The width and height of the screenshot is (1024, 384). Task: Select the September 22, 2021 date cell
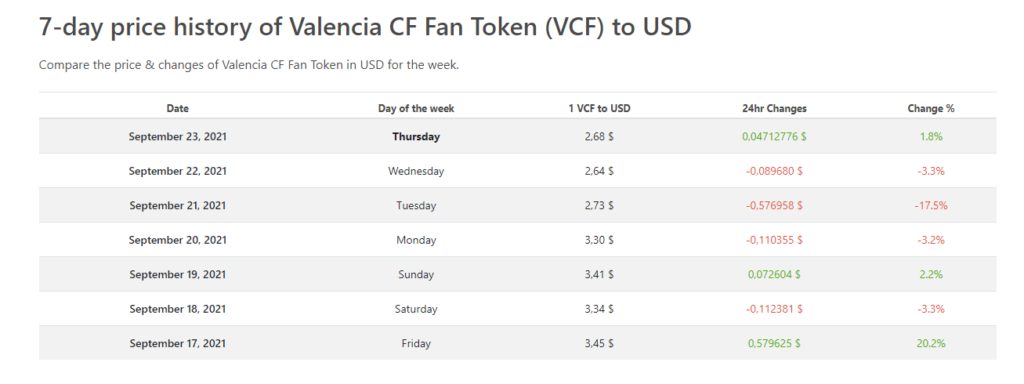click(178, 171)
